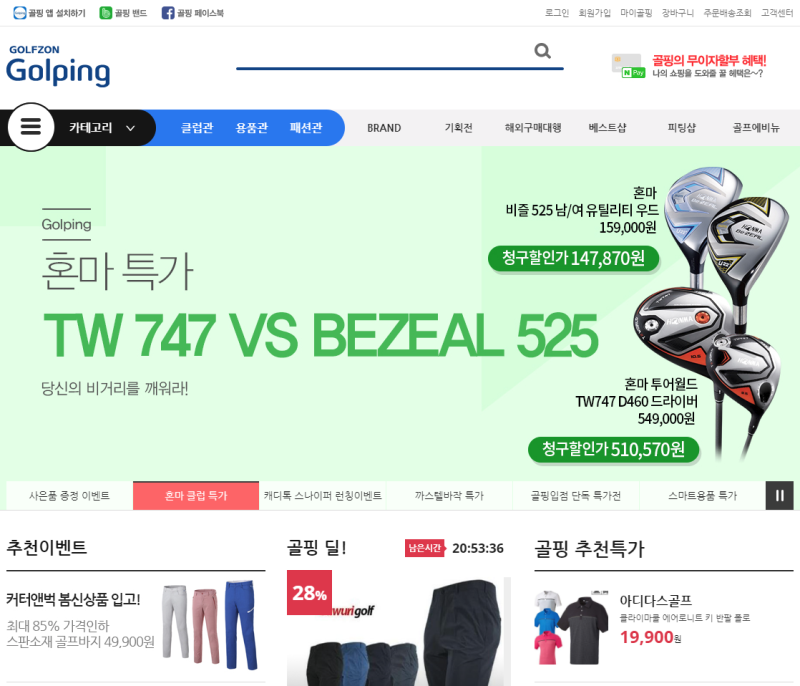
Task: Select the 패션관 menu item
Action: (306, 128)
